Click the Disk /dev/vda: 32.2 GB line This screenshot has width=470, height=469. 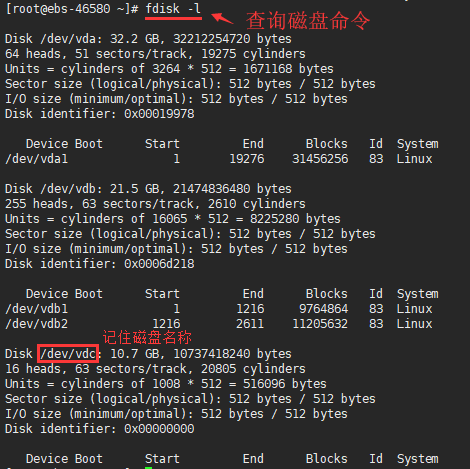click(x=148, y=39)
